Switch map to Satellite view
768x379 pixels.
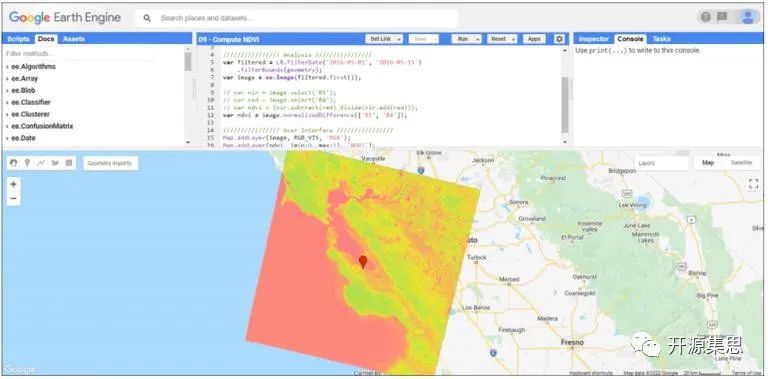coord(741,163)
